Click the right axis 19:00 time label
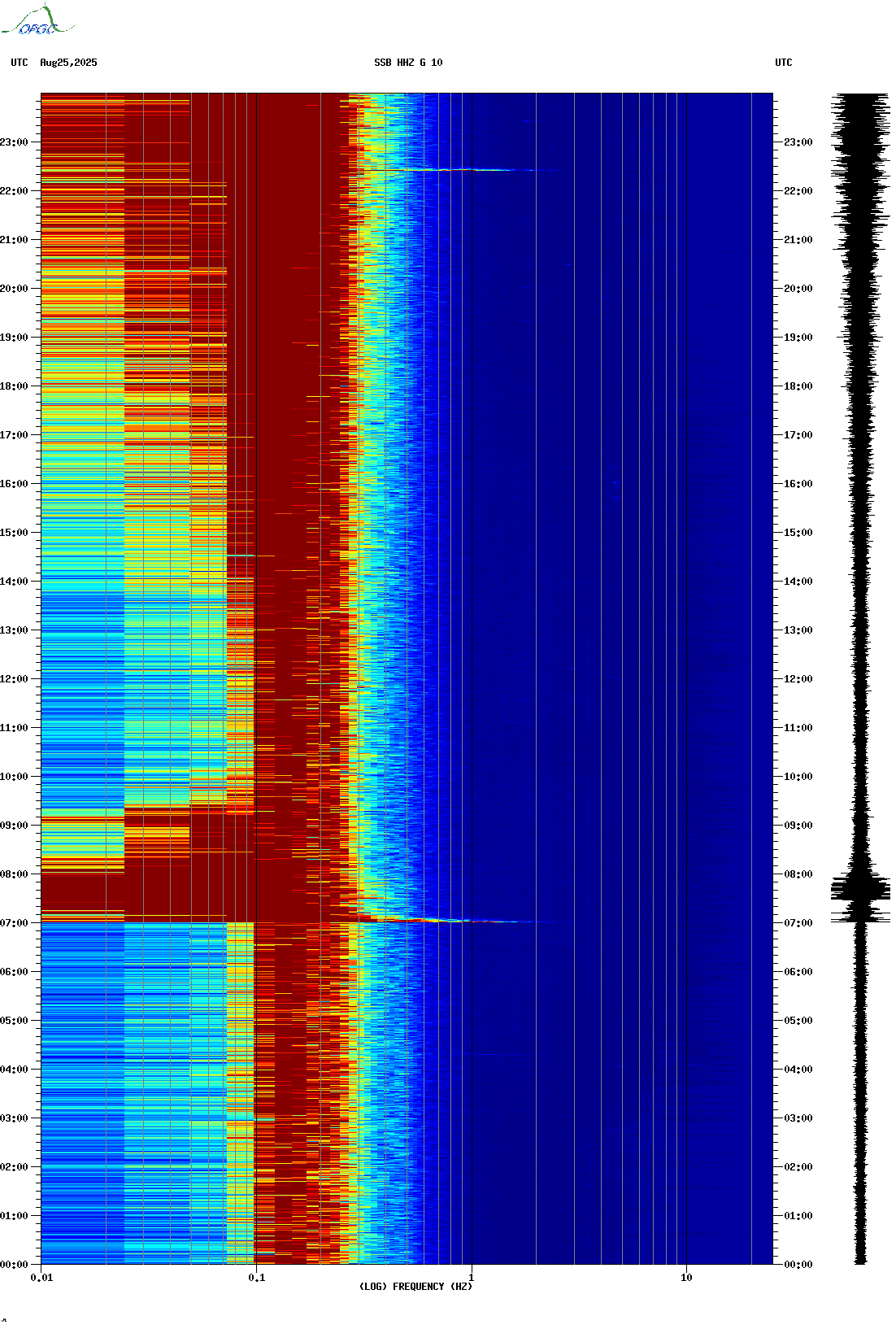Screen dimensions: 896x1329 (798, 338)
